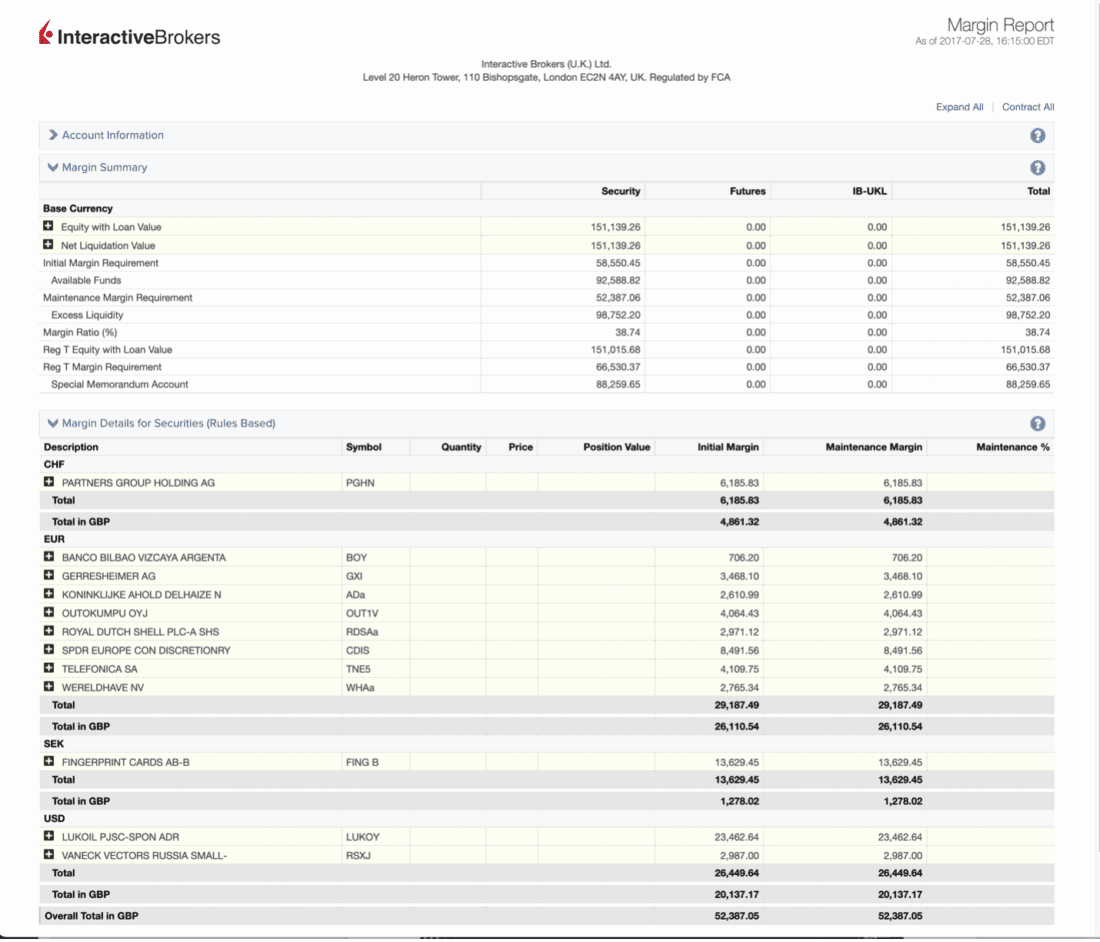Expand OUTOKUMPU OYJ row
The height and width of the screenshot is (942, 1100).
48,612
